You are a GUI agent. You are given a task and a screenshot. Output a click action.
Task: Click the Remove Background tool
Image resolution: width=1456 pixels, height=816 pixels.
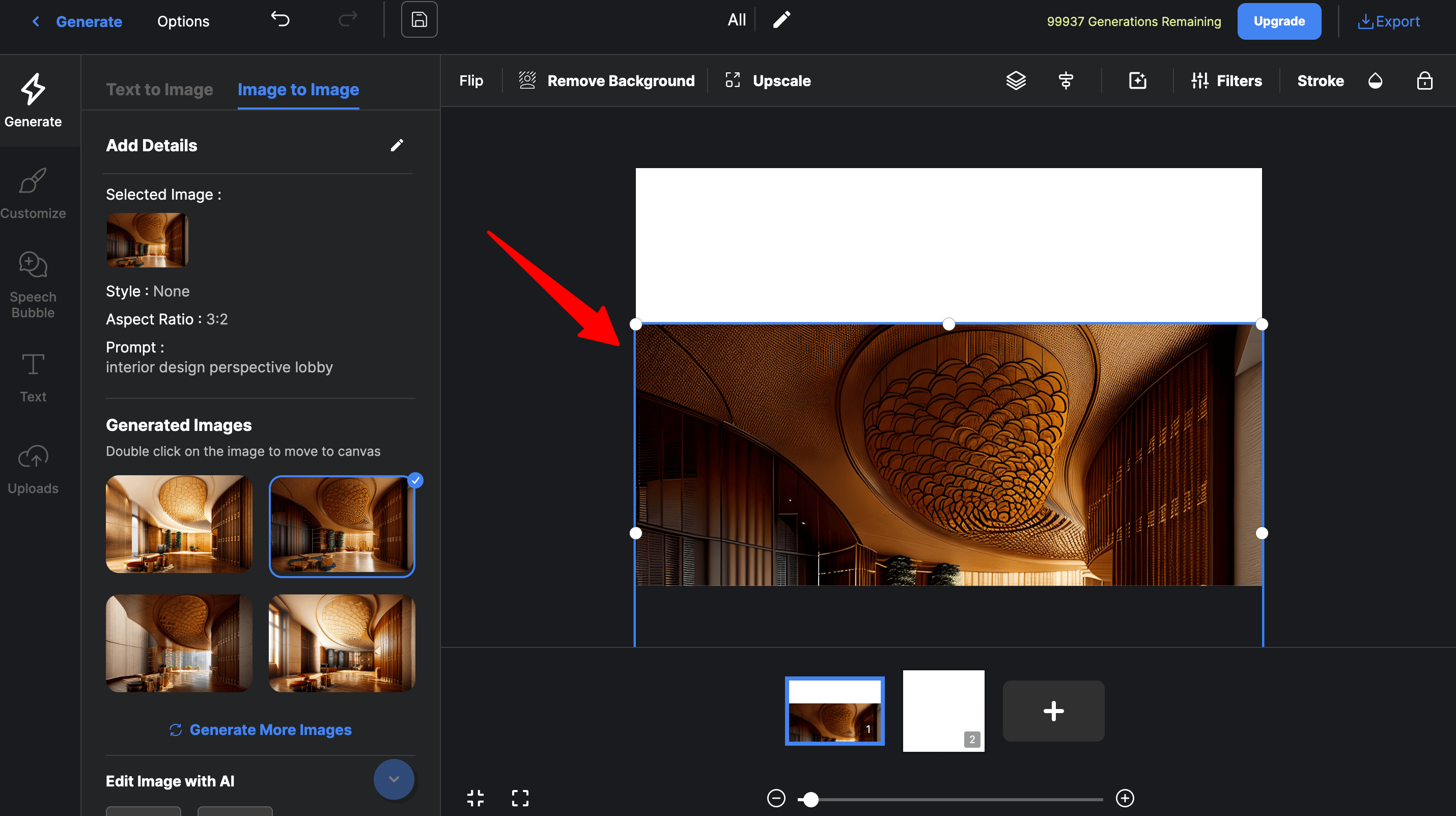click(x=606, y=81)
